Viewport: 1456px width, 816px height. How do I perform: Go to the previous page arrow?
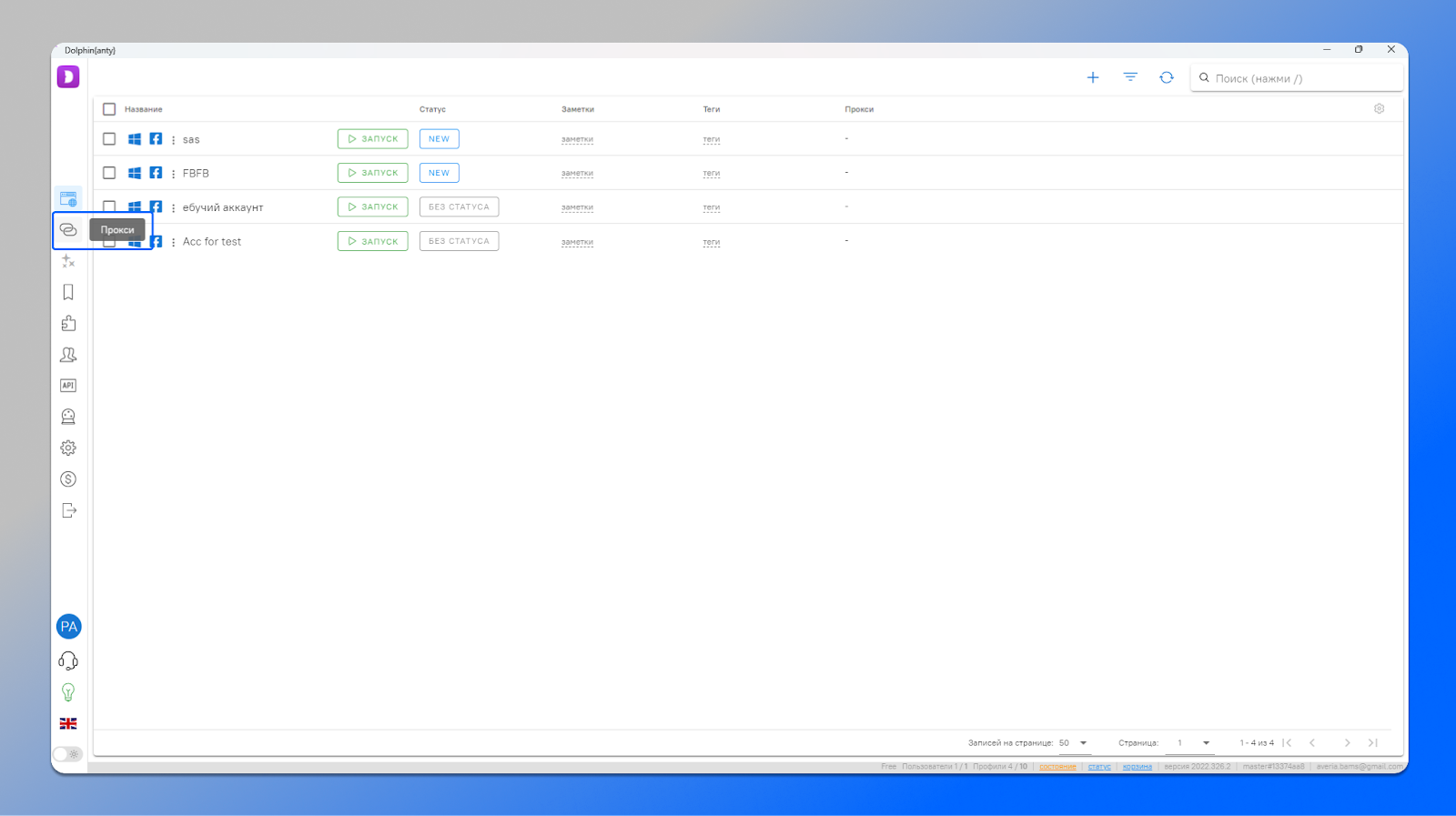pos(1312,743)
